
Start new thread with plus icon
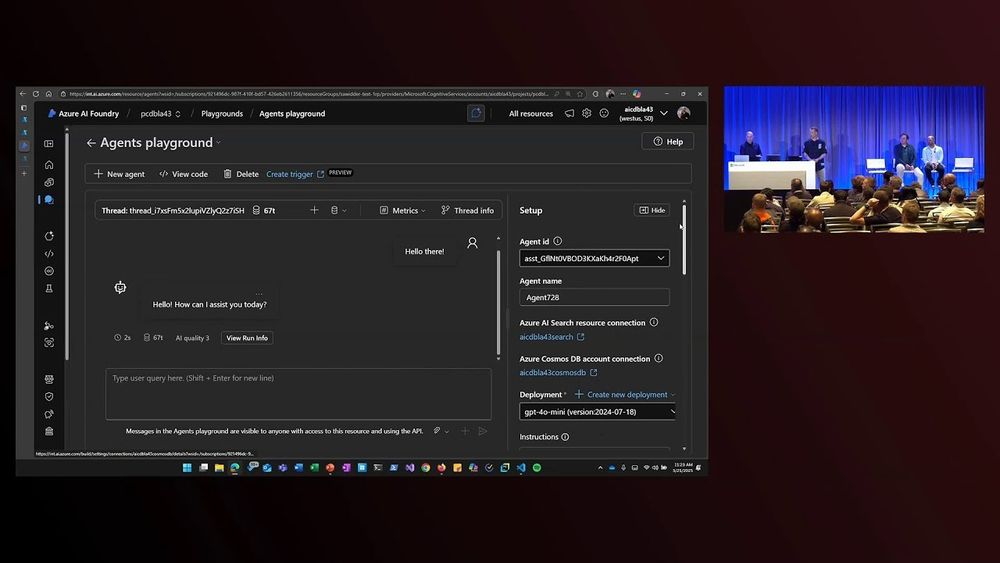point(314,210)
